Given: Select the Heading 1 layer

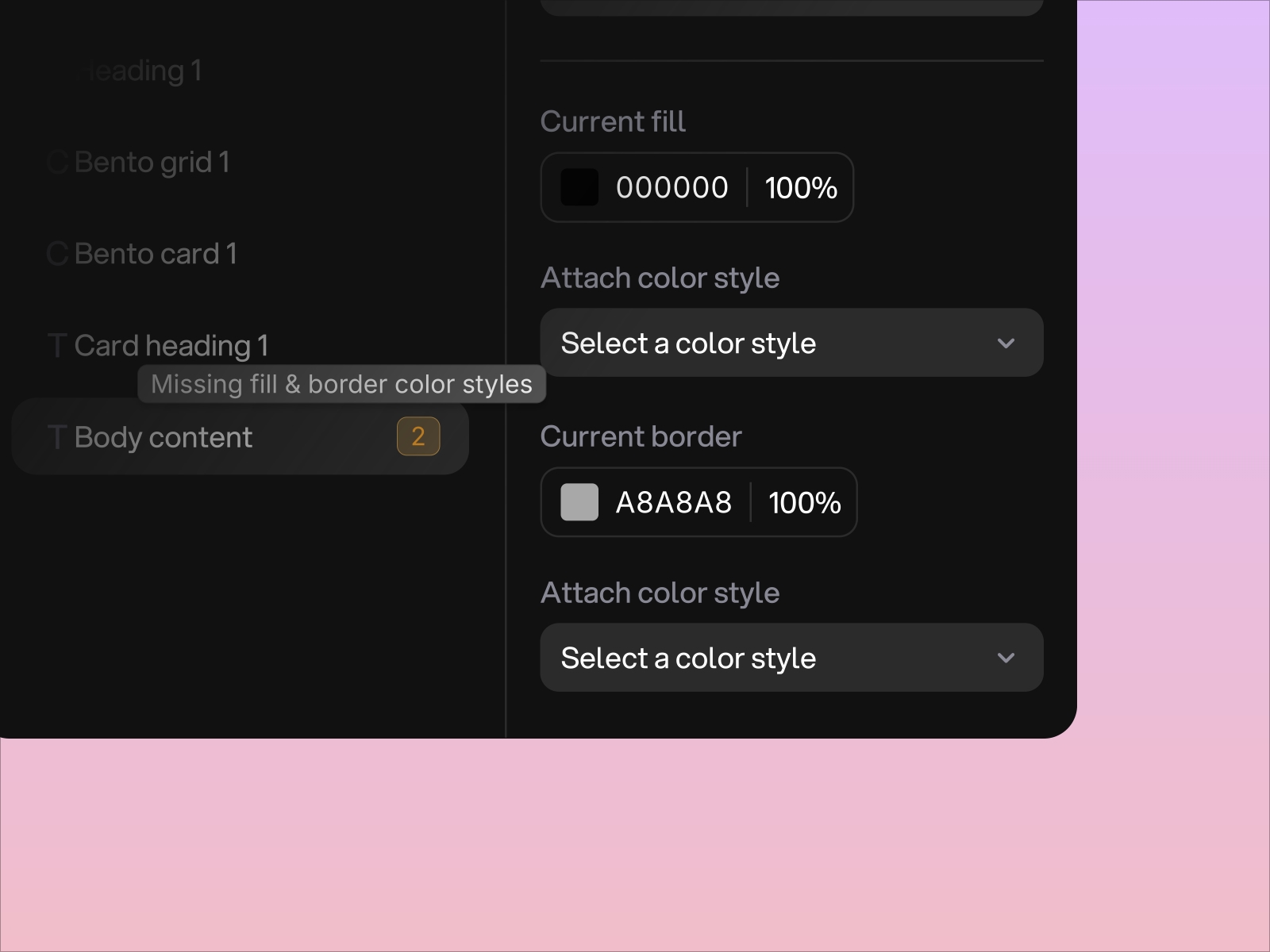Looking at the screenshot, I should pyautogui.click(x=140, y=71).
